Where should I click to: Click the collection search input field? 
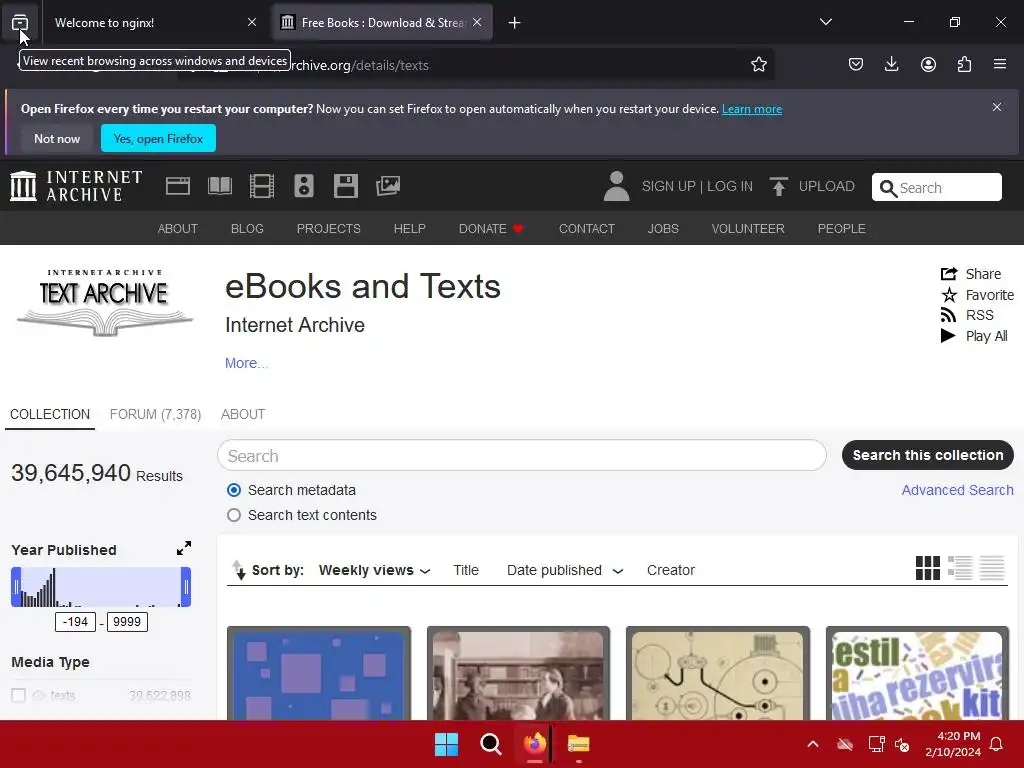pos(522,455)
